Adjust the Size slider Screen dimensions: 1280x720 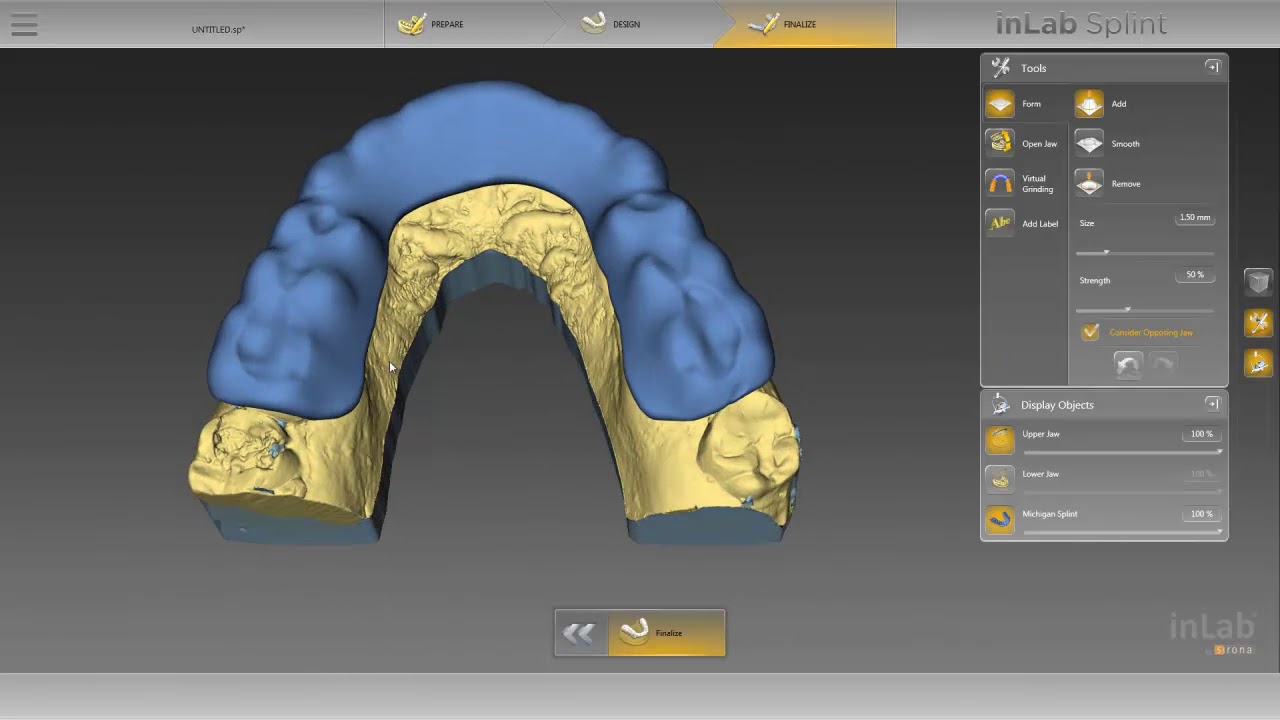pos(1145,252)
